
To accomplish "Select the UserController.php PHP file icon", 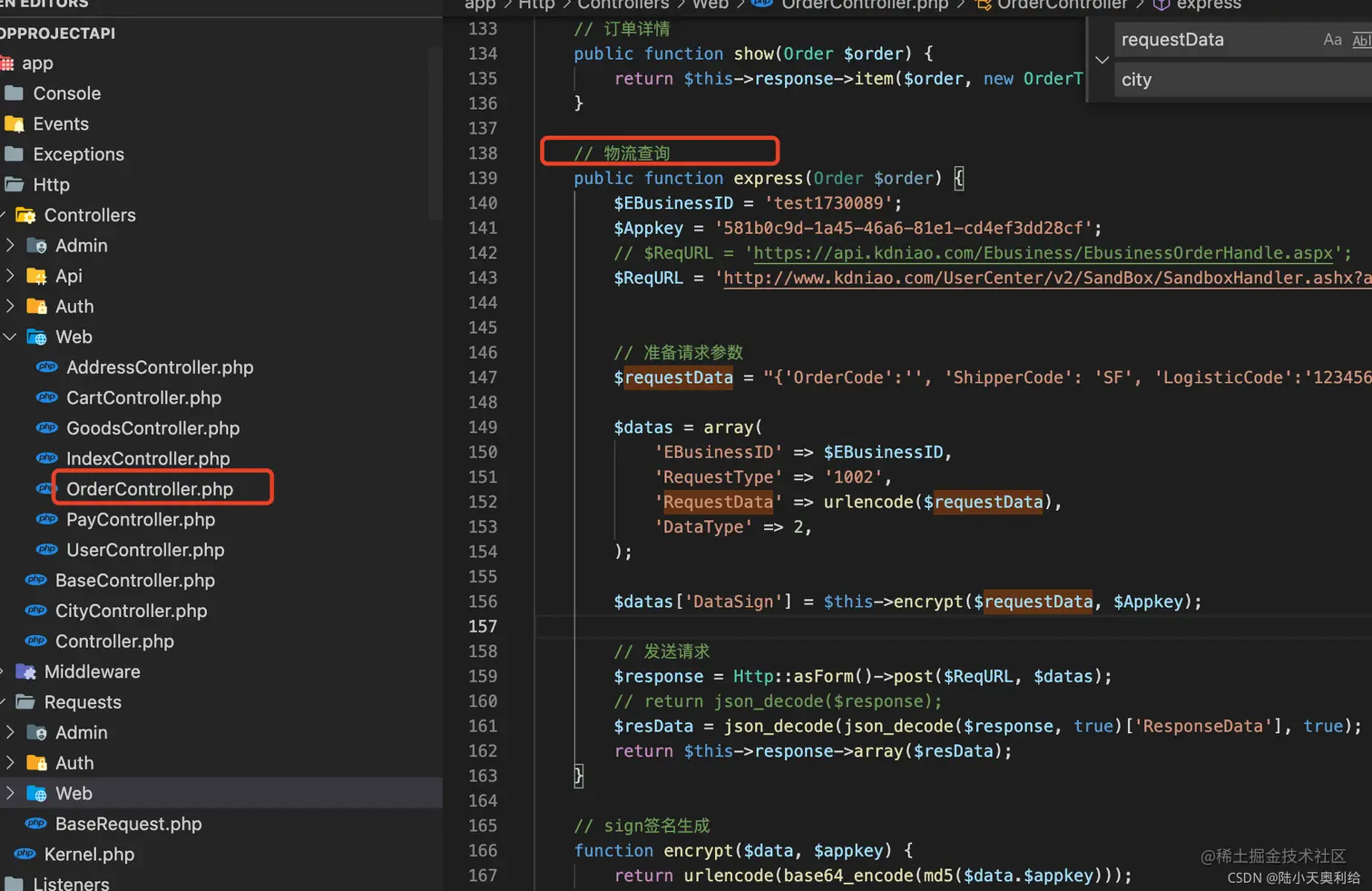I will pyautogui.click(x=47, y=550).
